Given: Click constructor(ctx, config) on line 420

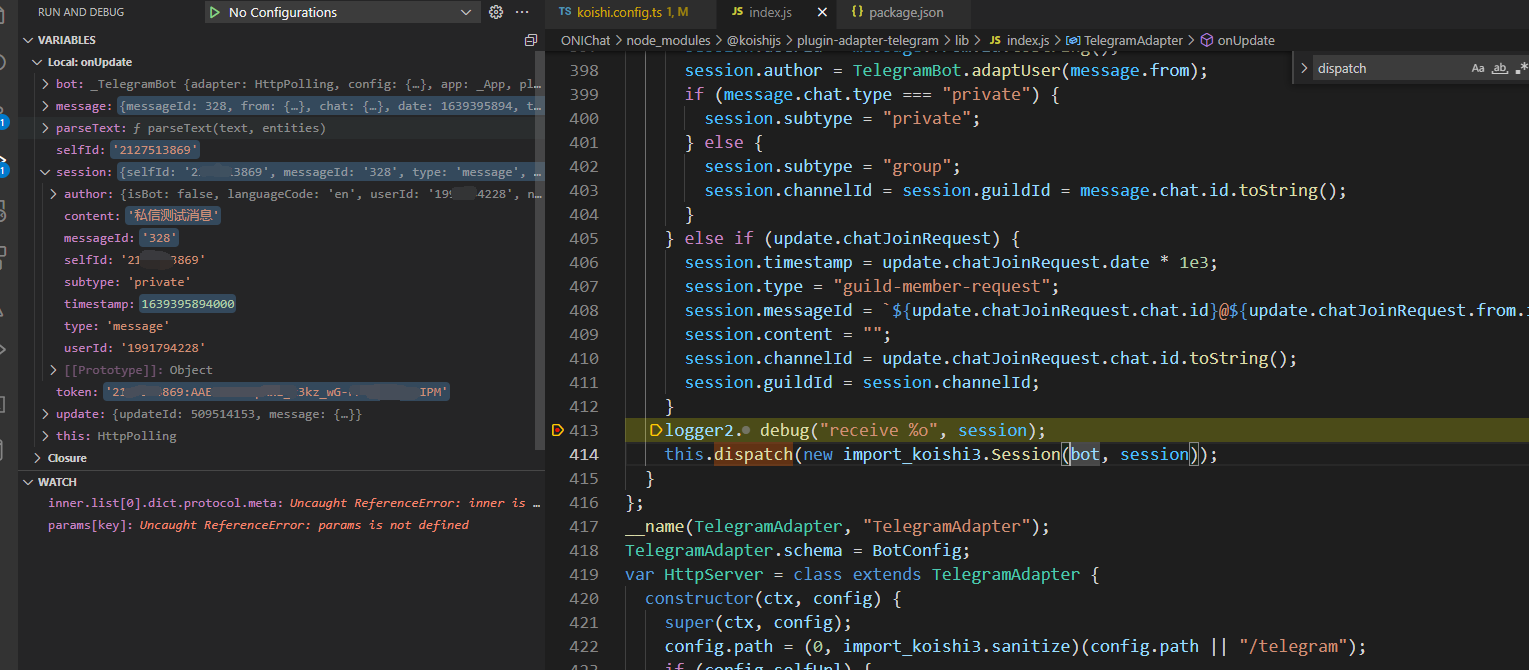Looking at the screenshot, I should 763,598.
